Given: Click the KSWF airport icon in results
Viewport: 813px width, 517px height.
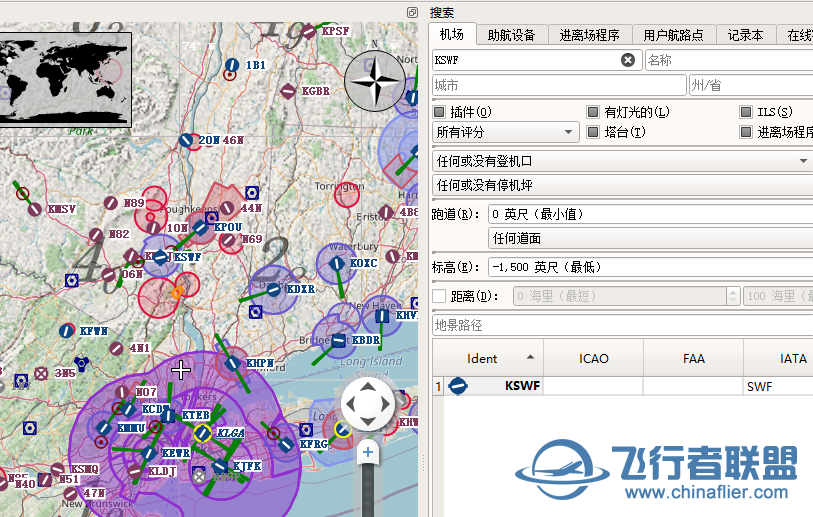Looking at the screenshot, I should click(458, 386).
